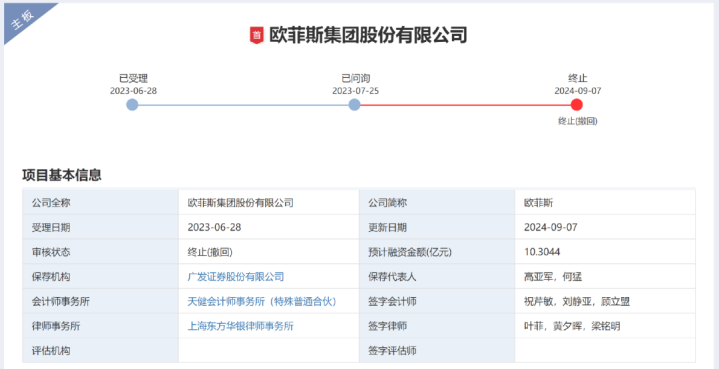Open the 天健会计师事务所 link
The height and width of the screenshot is (369, 719).
[x=263, y=302]
